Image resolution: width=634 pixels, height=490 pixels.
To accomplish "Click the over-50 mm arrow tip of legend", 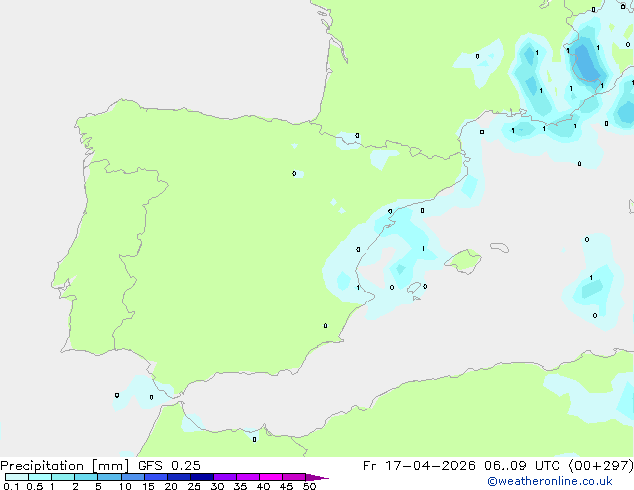I will click(317, 477).
